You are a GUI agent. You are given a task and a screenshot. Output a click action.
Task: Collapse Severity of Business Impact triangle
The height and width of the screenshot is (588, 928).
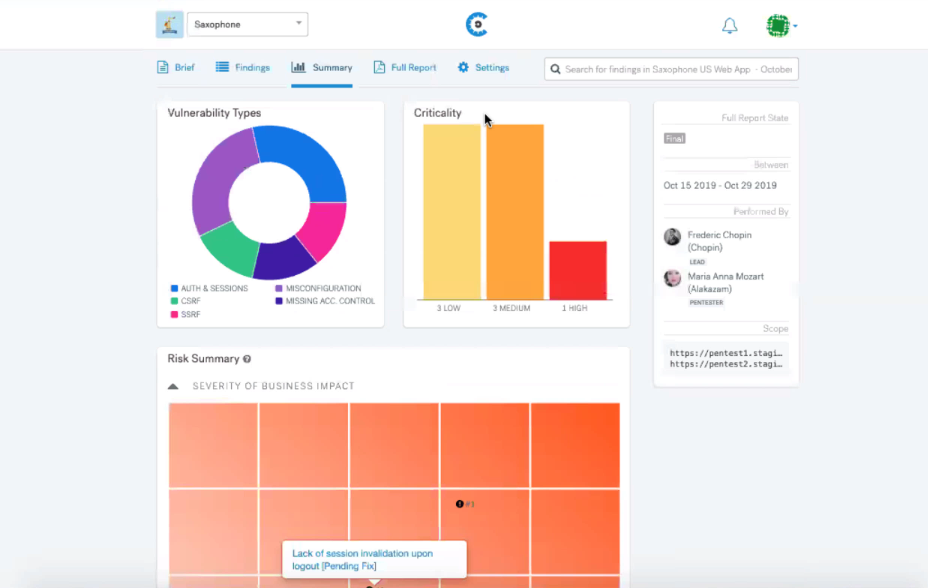click(173, 386)
